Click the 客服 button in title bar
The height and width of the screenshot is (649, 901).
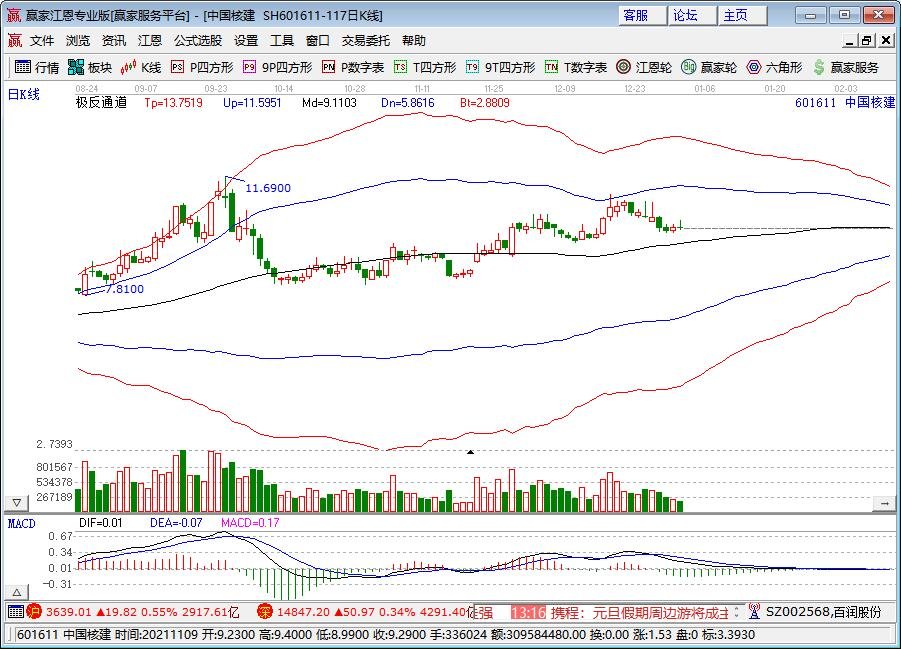pyautogui.click(x=642, y=16)
